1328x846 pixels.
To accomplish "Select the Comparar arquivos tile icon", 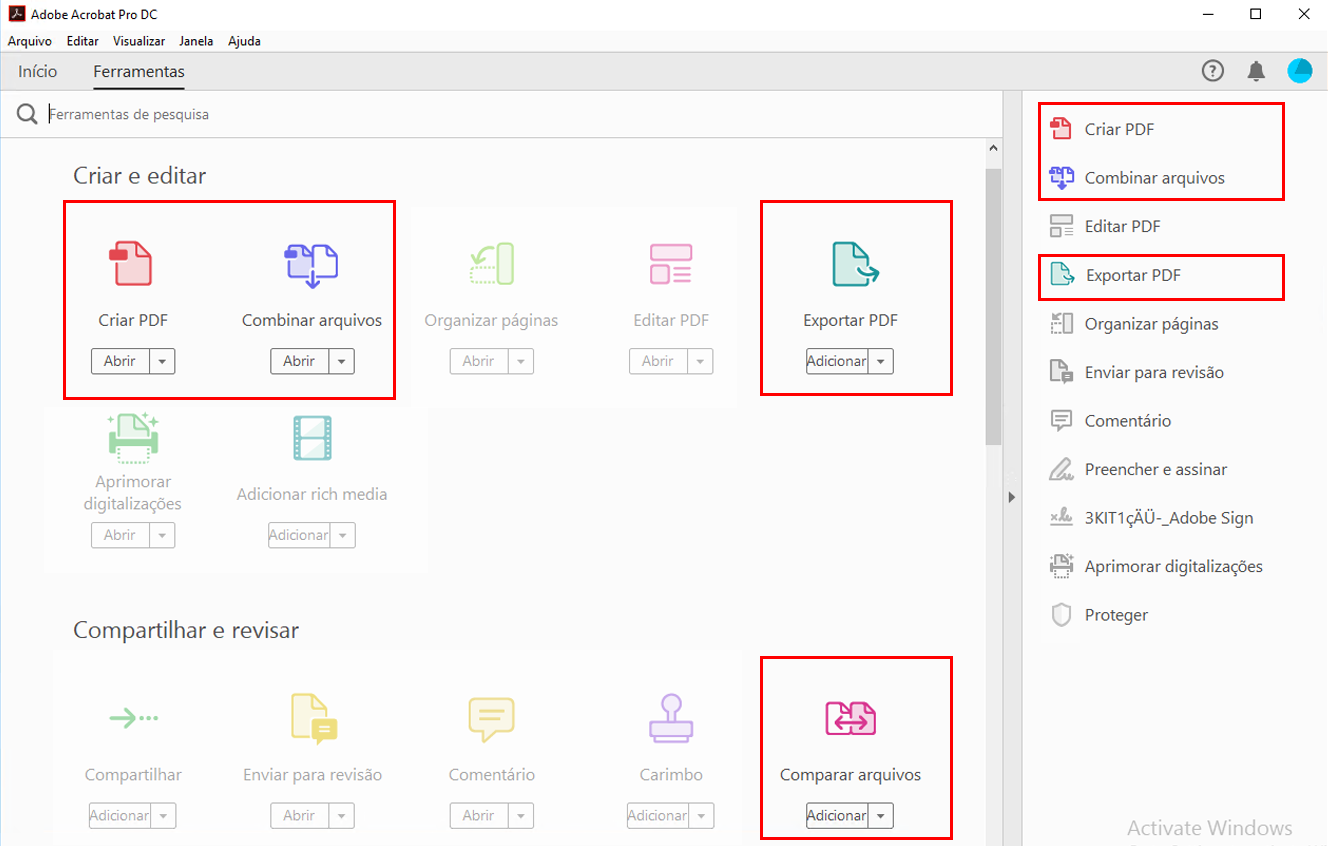I will tap(850, 718).
